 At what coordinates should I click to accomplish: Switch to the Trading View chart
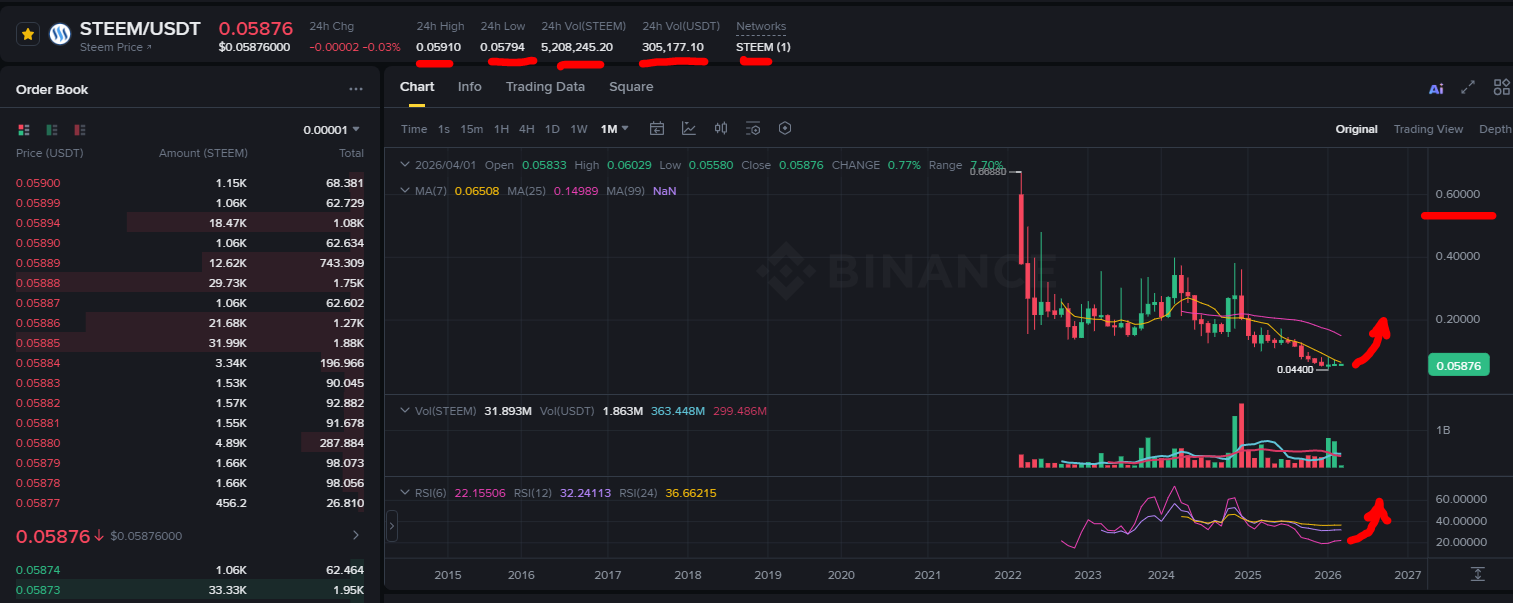[1428, 129]
